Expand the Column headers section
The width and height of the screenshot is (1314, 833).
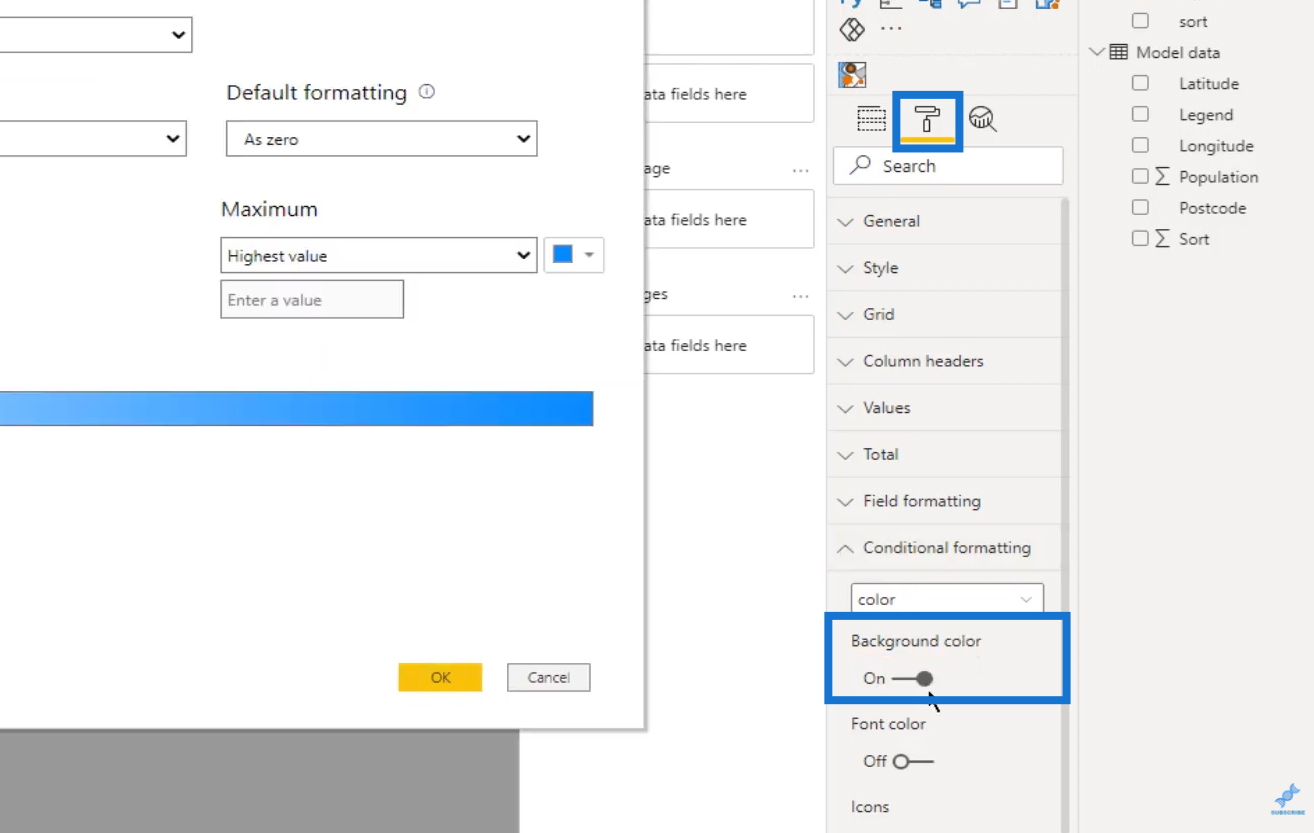pyautogui.click(x=944, y=361)
